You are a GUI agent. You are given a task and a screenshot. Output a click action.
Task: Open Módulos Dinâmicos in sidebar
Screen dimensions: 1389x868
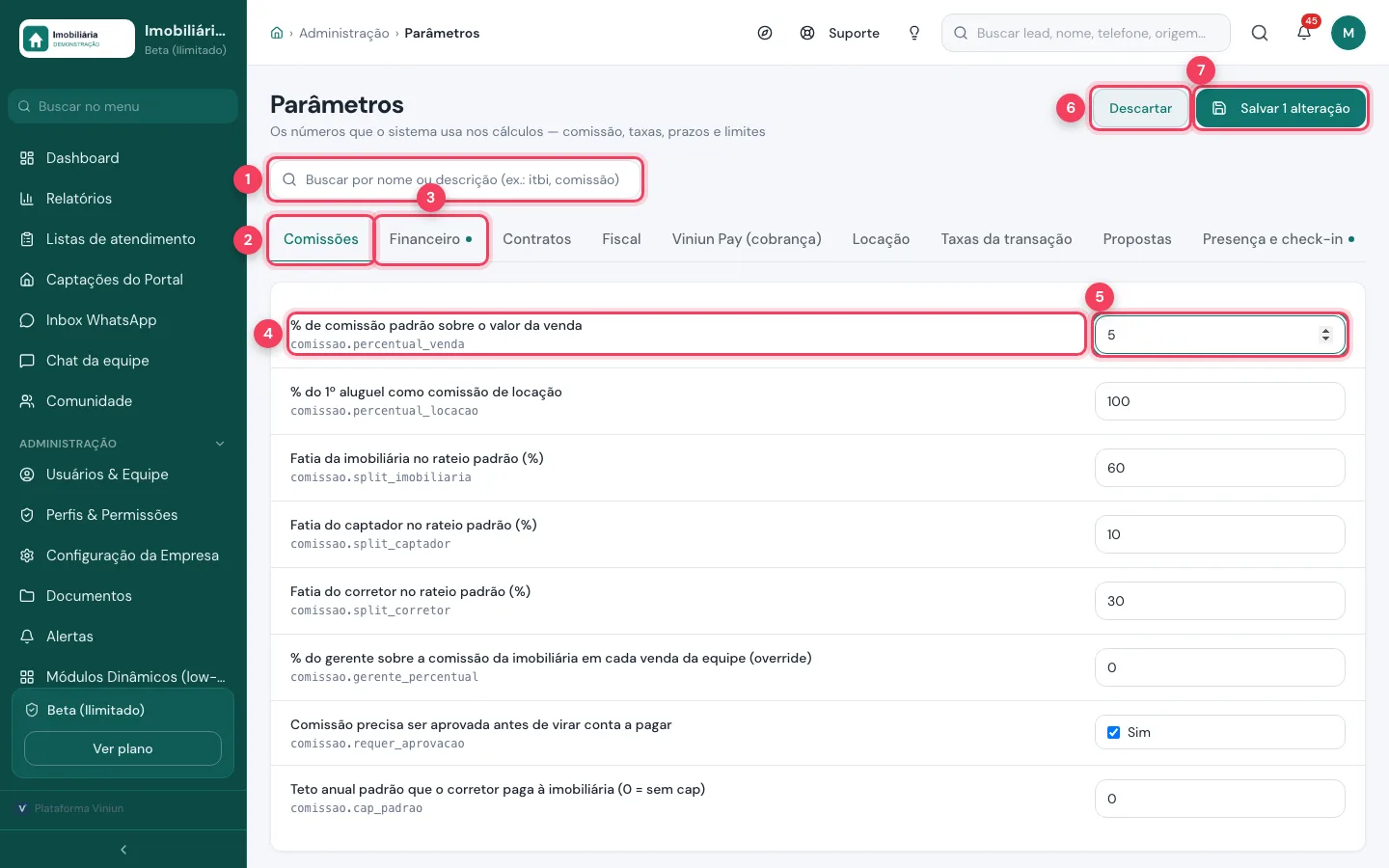[x=123, y=676]
